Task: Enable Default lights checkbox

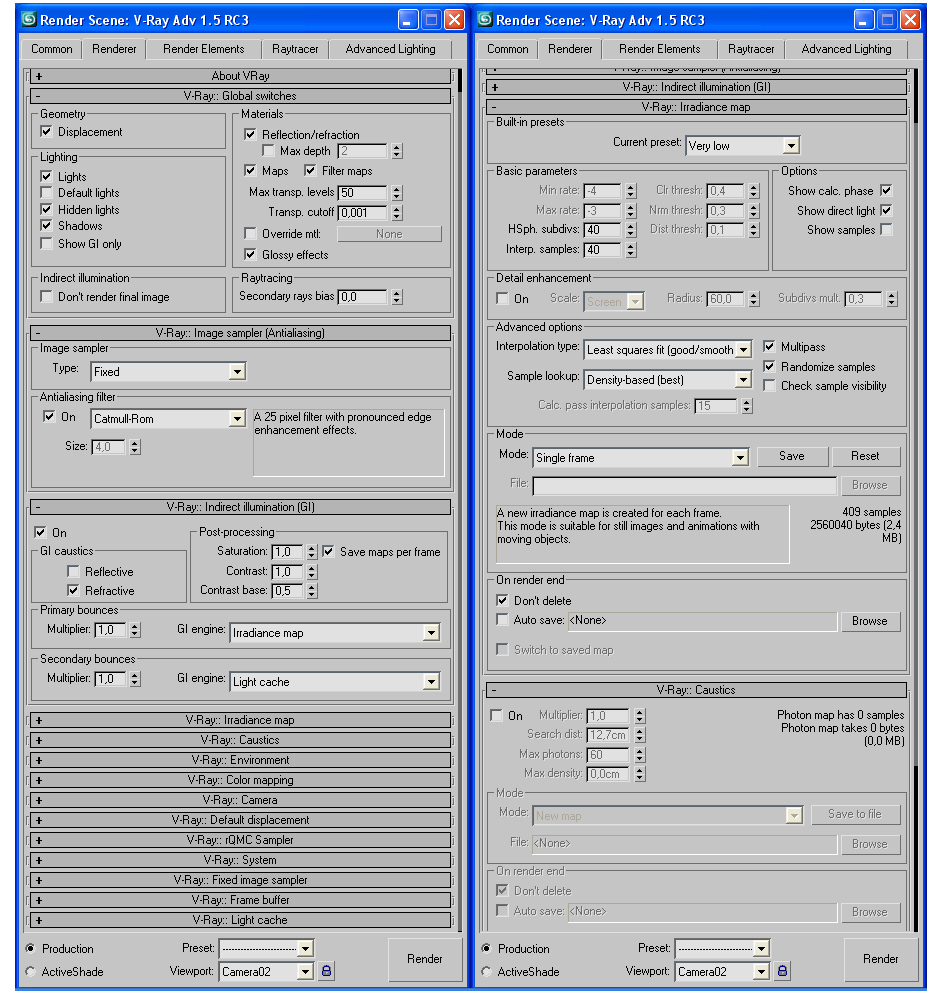Action: [x=46, y=193]
